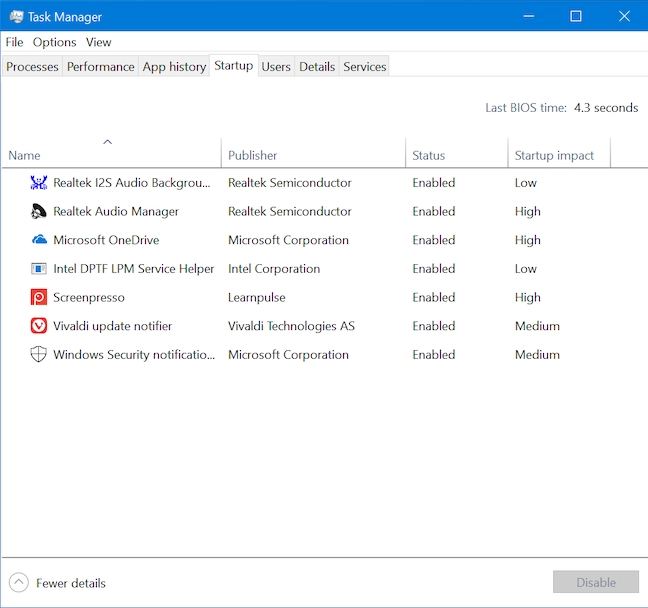Click the Windows Security shield icon

click(39, 354)
